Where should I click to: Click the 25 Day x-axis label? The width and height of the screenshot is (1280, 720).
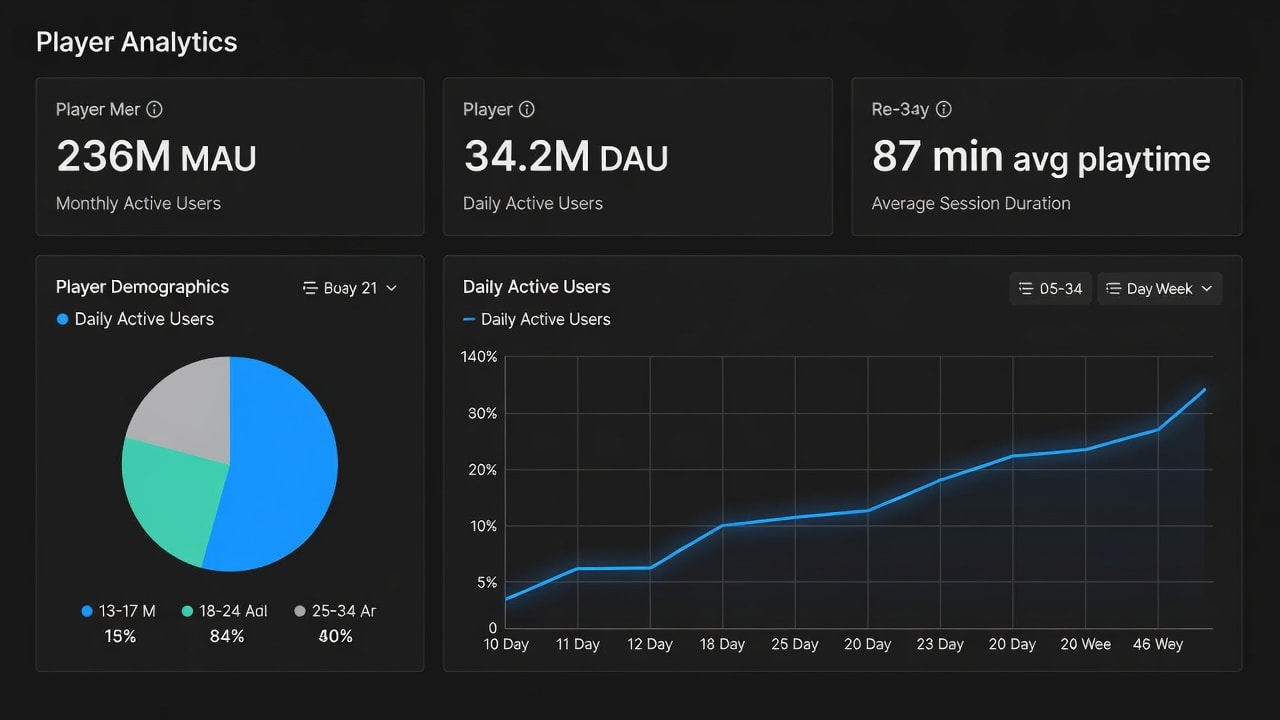coord(795,644)
